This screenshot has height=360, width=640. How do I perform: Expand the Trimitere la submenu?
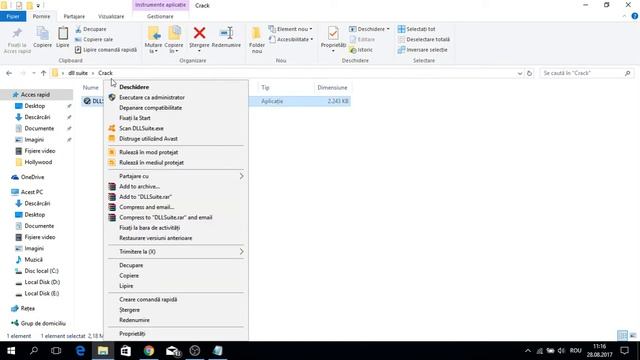(176, 251)
